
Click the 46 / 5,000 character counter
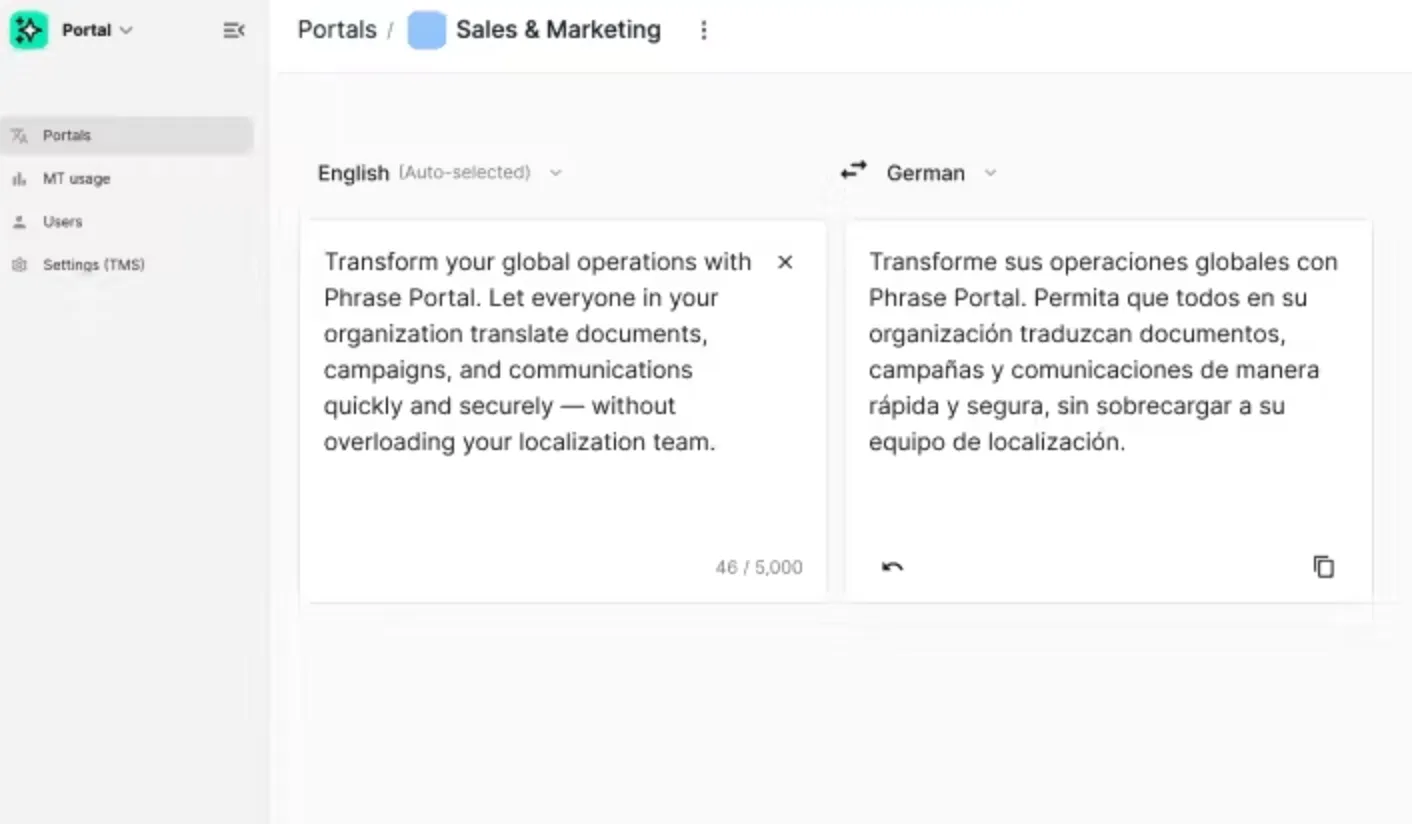759,567
